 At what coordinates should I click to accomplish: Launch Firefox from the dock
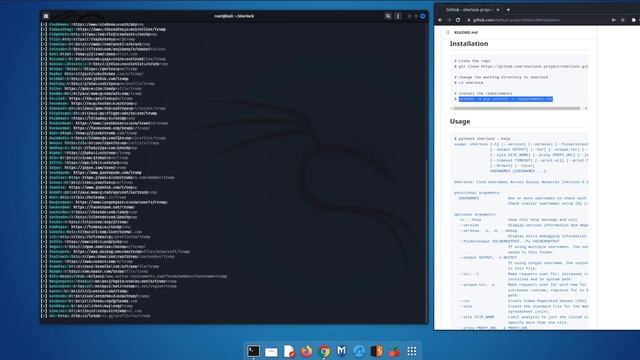[x=307, y=351]
